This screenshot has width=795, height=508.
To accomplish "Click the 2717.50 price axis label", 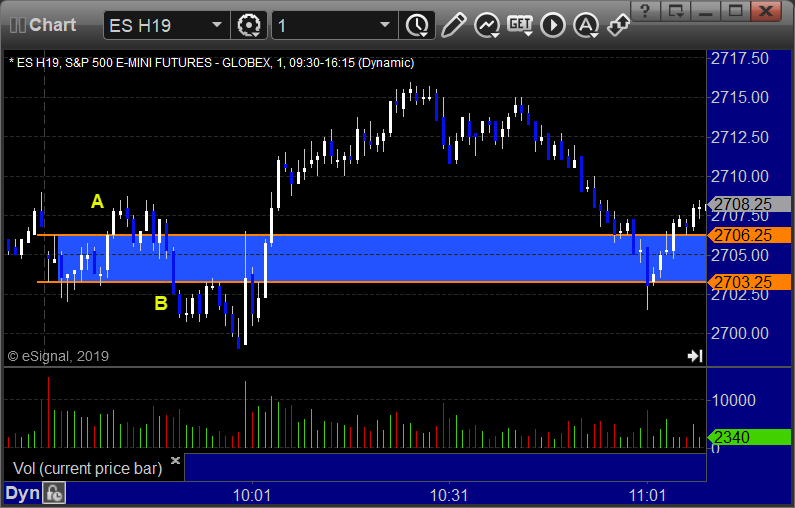I will click(x=740, y=58).
